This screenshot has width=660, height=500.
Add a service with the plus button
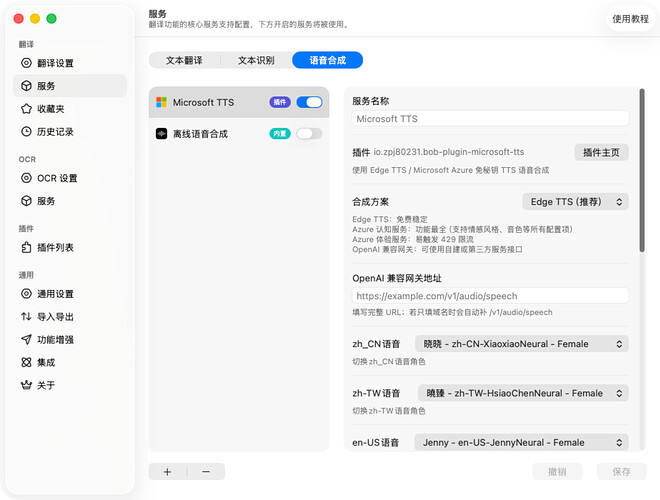point(168,472)
